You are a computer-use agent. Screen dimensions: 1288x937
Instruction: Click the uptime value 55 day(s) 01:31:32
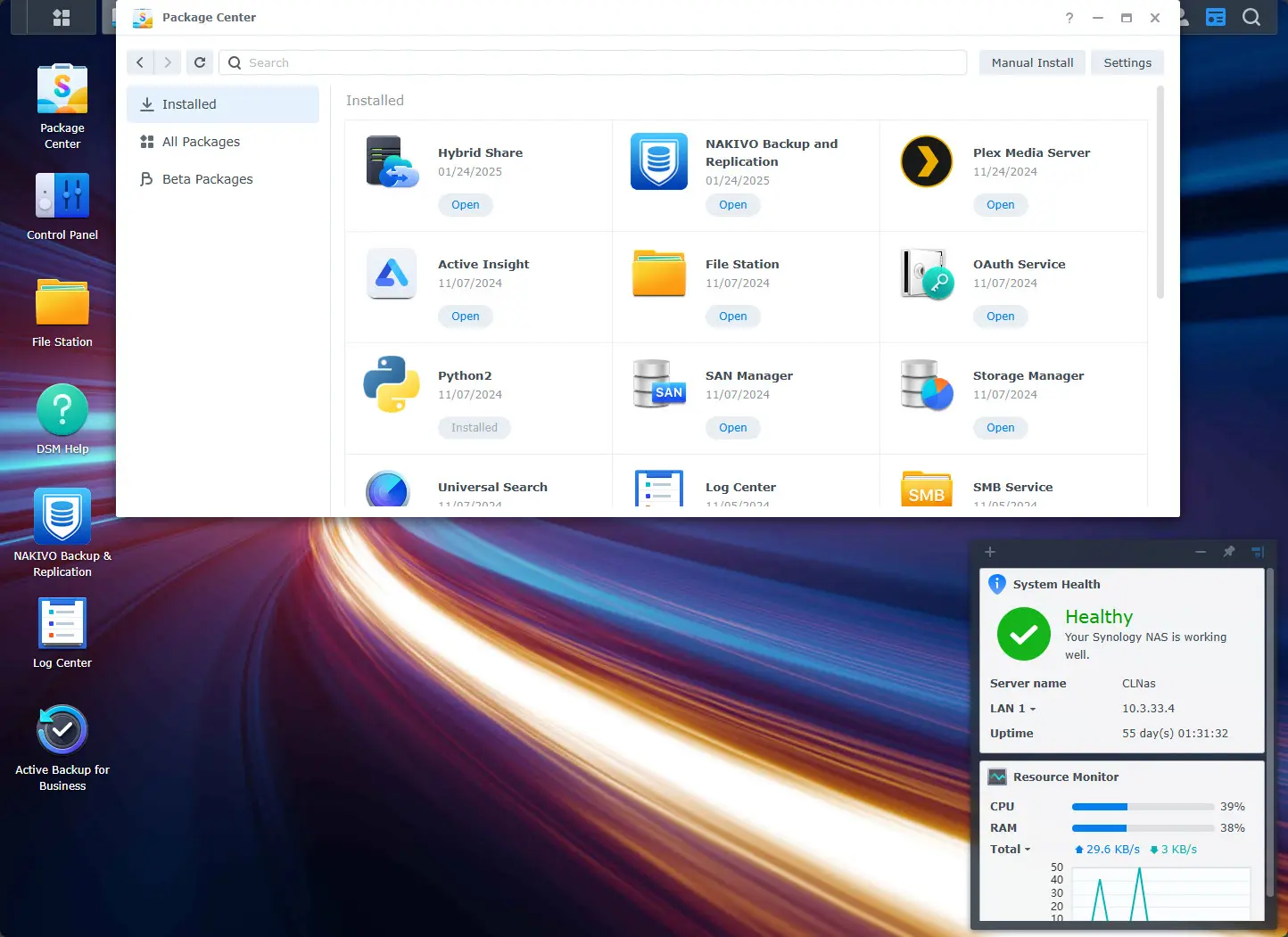(x=1175, y=734)
